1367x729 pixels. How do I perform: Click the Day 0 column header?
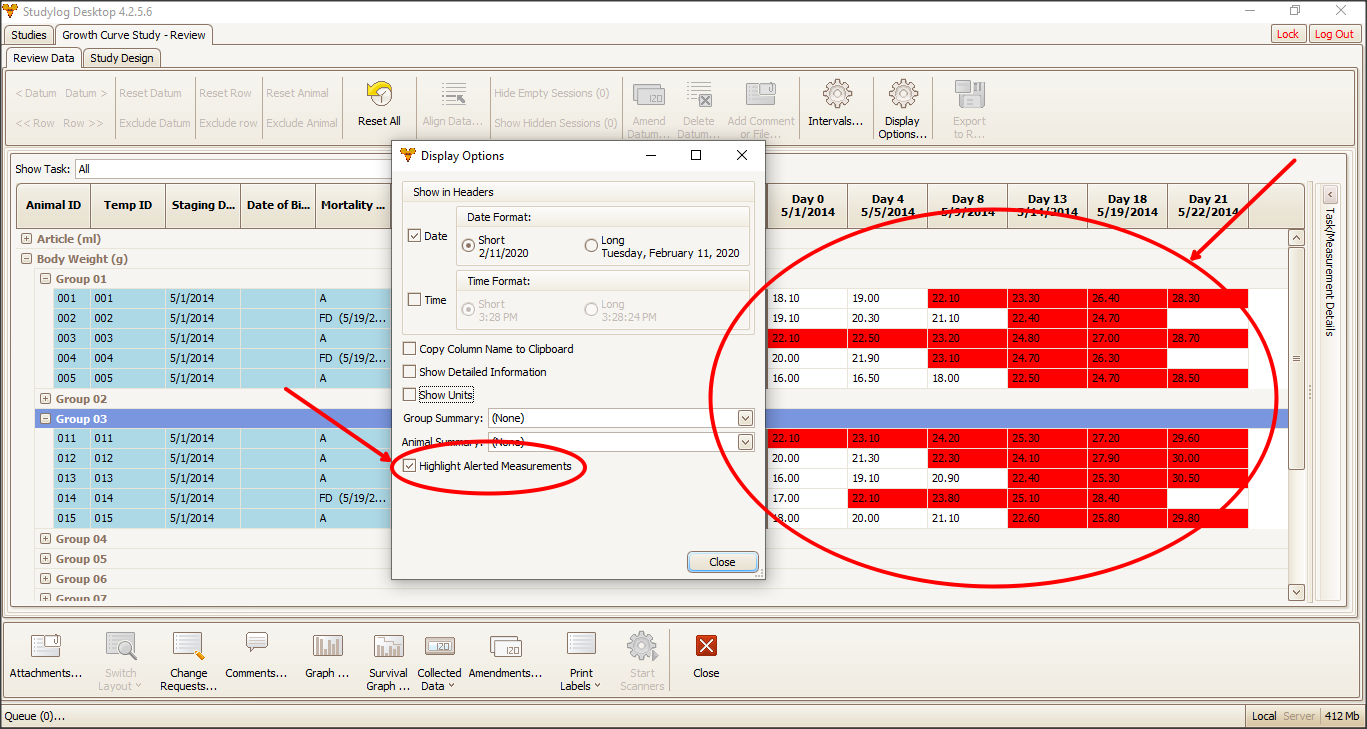(808, 205)
